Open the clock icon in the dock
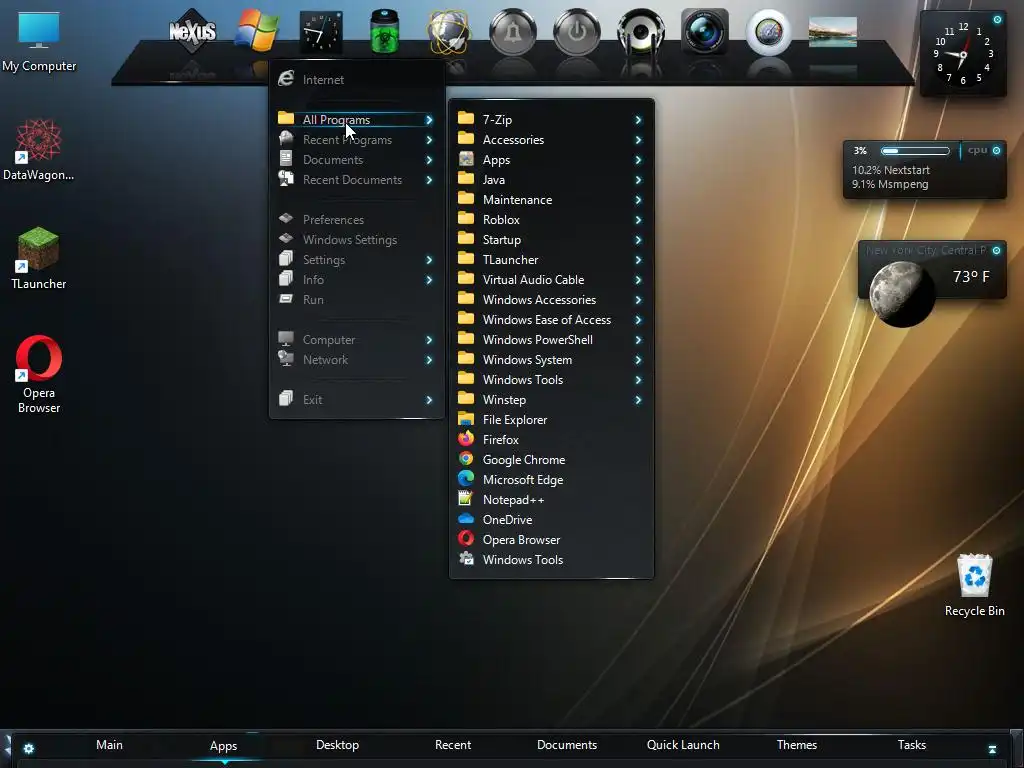Viewport: 1024px width, 768px height. (321, 31)
